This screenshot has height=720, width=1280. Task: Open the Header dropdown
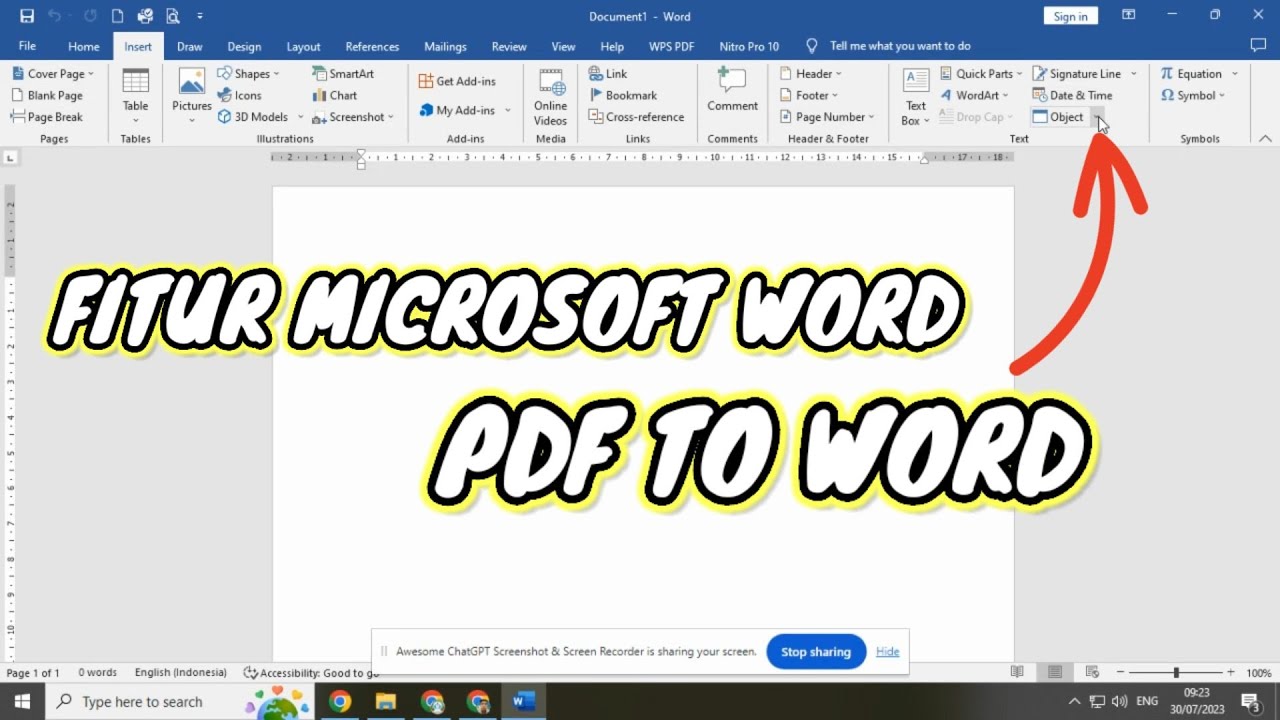[811, 74]
